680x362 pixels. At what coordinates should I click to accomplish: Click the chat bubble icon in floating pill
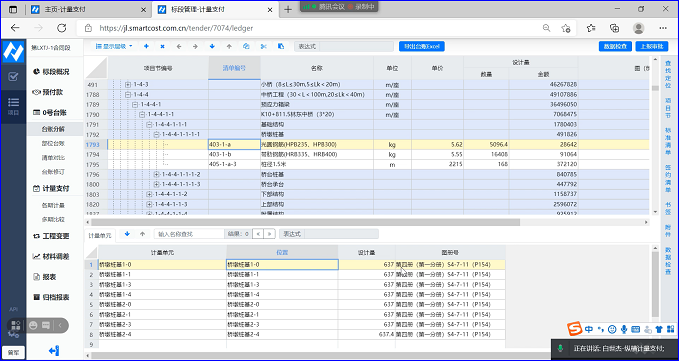(x=46, y=325)
